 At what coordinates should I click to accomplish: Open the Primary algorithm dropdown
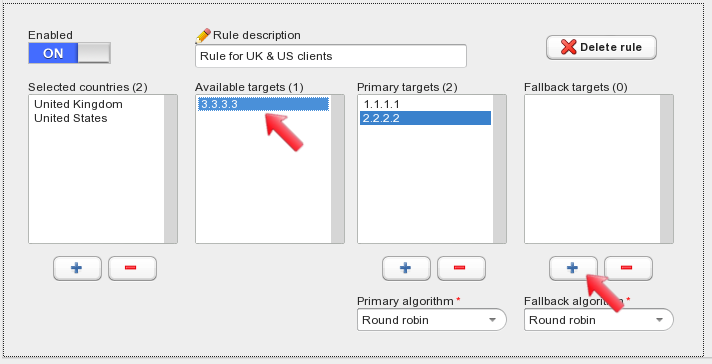[431, 320]
